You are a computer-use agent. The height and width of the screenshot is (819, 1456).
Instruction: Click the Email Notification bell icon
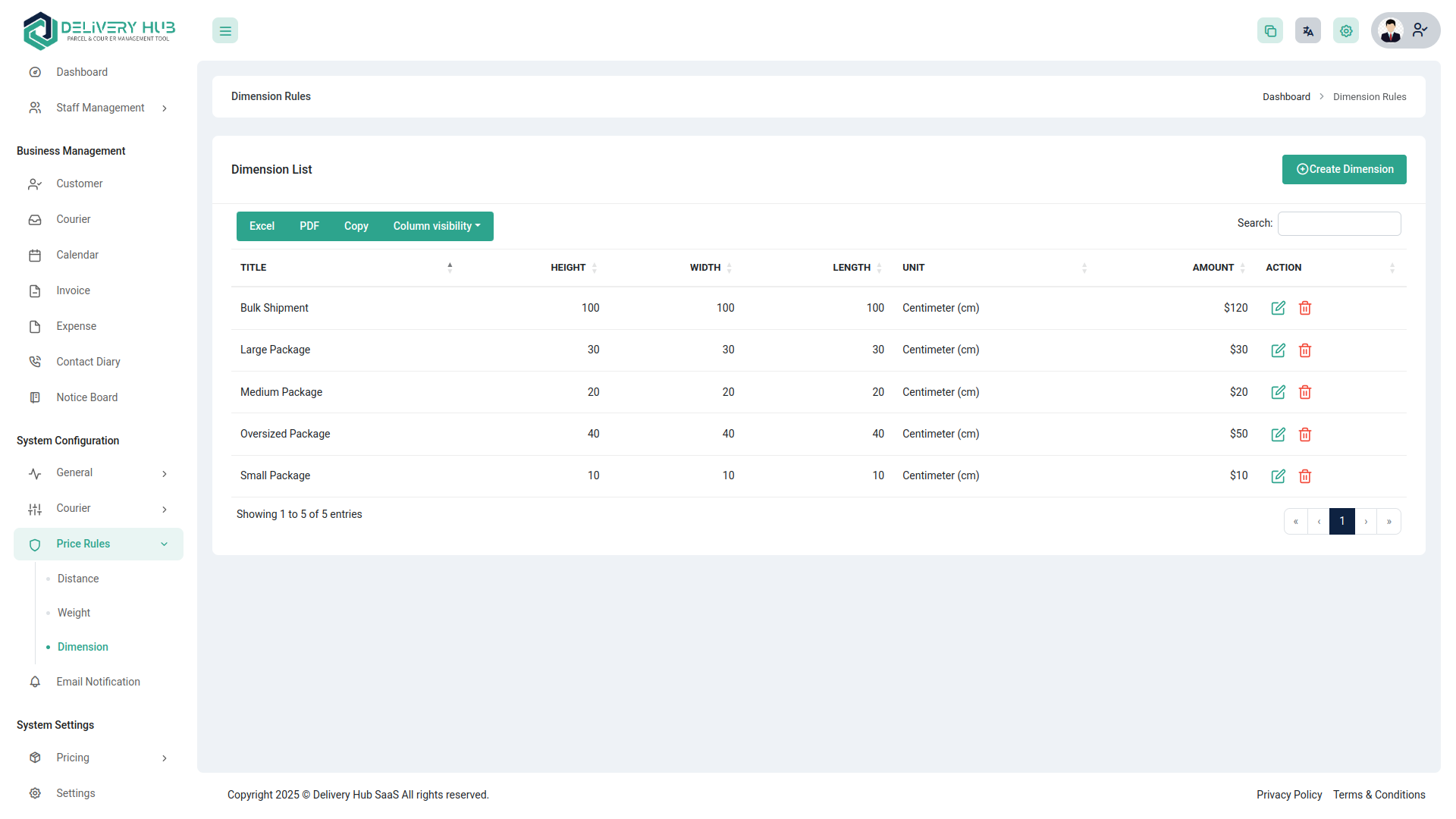tap(35, 682)
